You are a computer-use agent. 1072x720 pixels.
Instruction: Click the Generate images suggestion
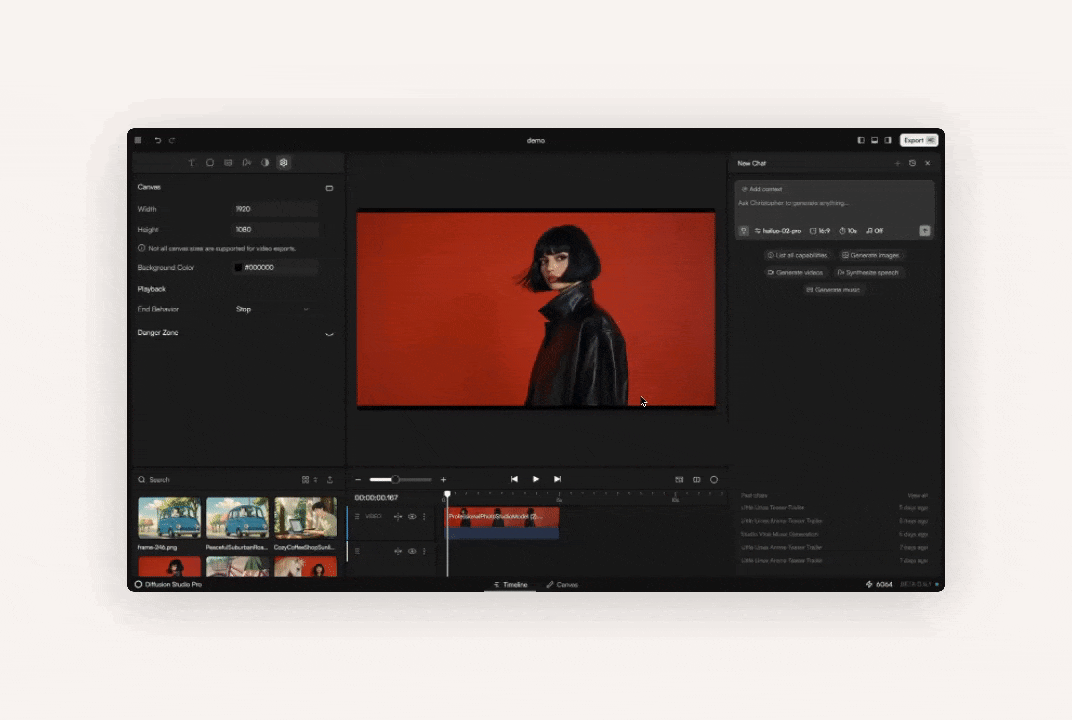[870, 255]
